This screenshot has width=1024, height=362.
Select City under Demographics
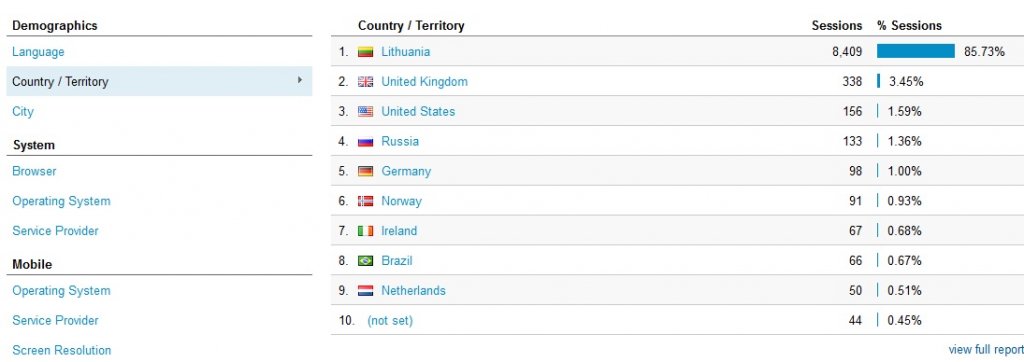23,111
